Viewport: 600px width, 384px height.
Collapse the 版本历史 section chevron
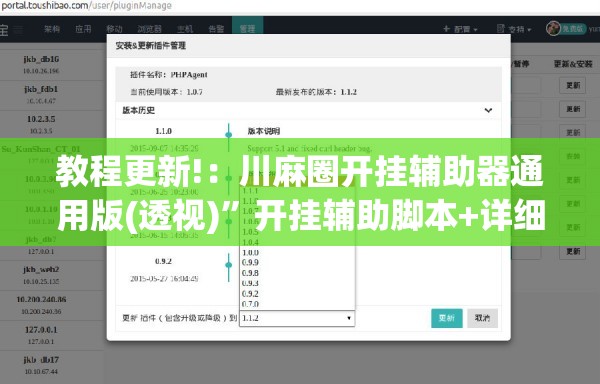[x=488, y=111]
